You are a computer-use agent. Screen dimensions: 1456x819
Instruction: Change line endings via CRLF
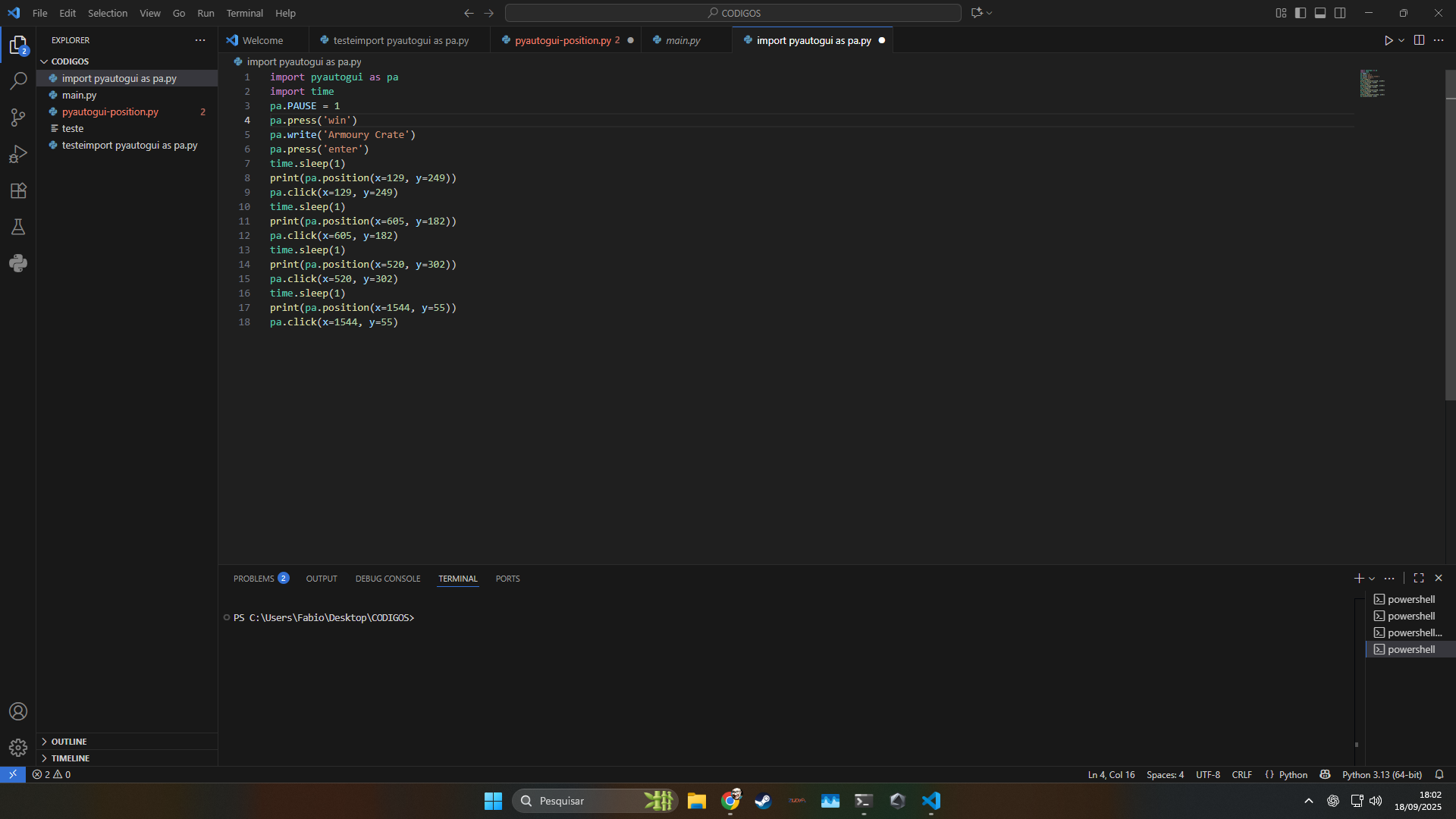(x=1242, y=774)
